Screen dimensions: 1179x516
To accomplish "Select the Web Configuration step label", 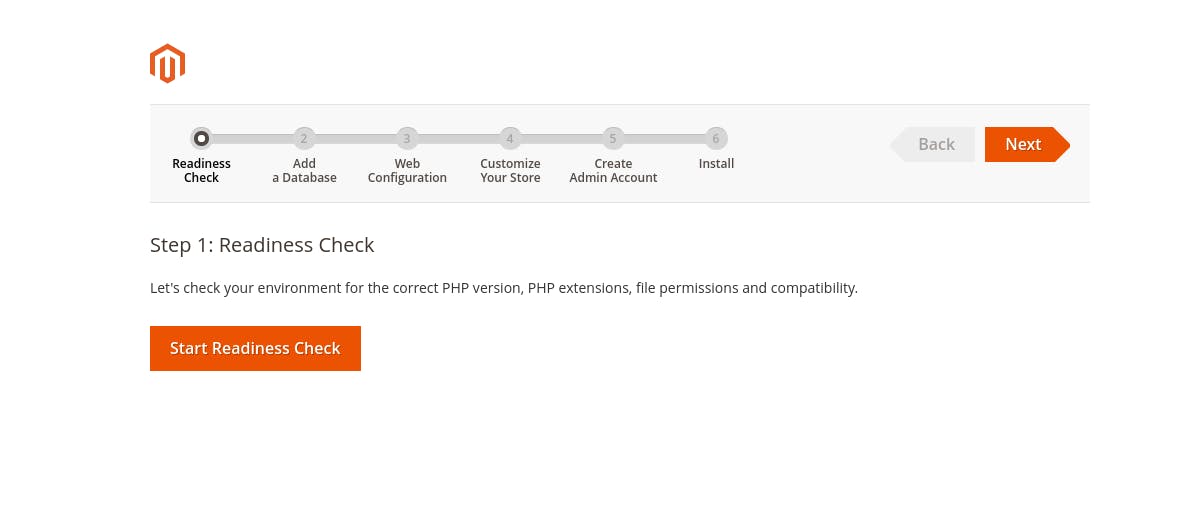I will click(407, 171).
